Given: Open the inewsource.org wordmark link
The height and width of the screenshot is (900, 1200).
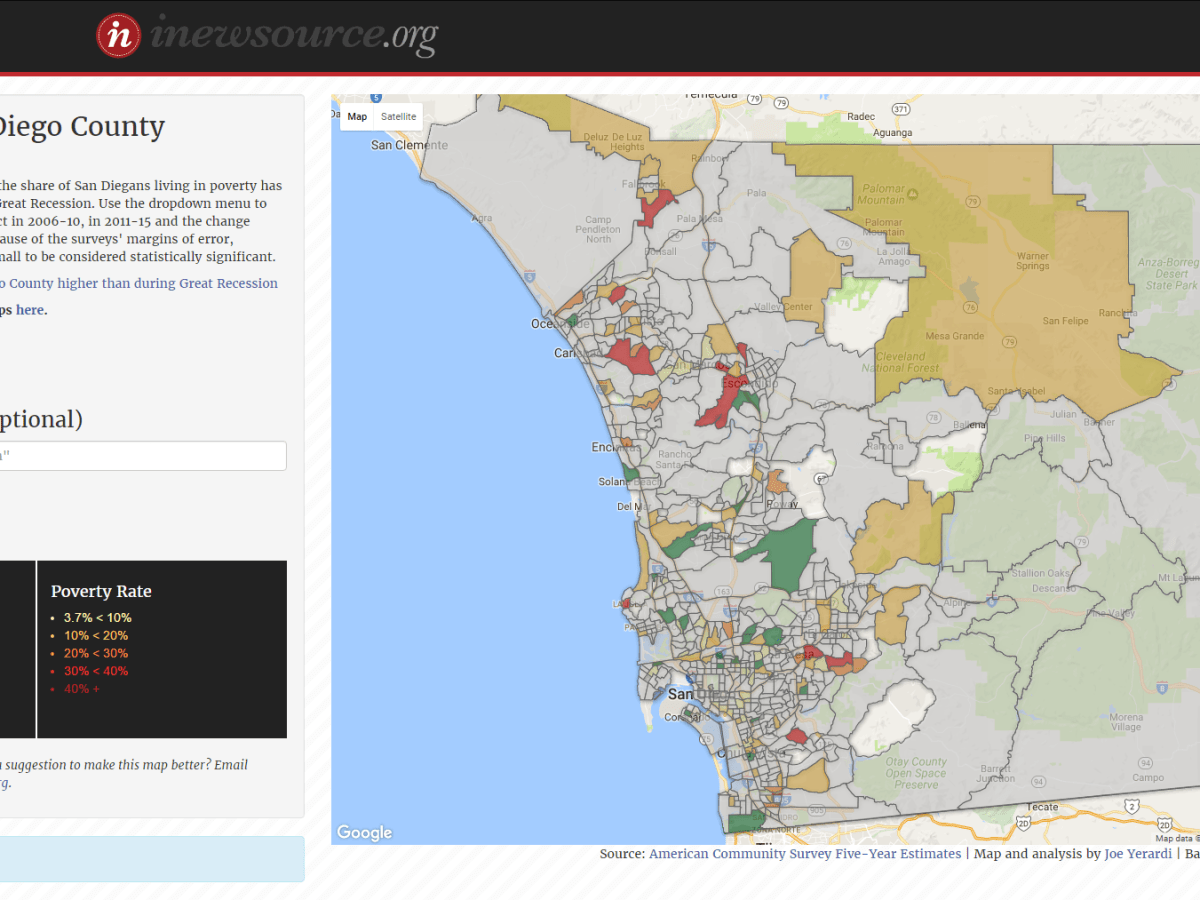Looking at the screenshot, I should pos(293,36).
